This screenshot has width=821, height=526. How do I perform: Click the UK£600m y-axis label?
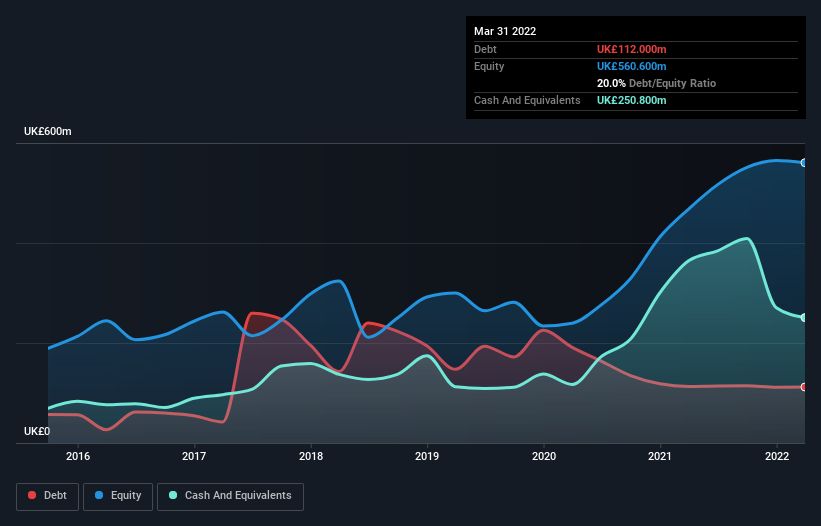tap(48, 131)
